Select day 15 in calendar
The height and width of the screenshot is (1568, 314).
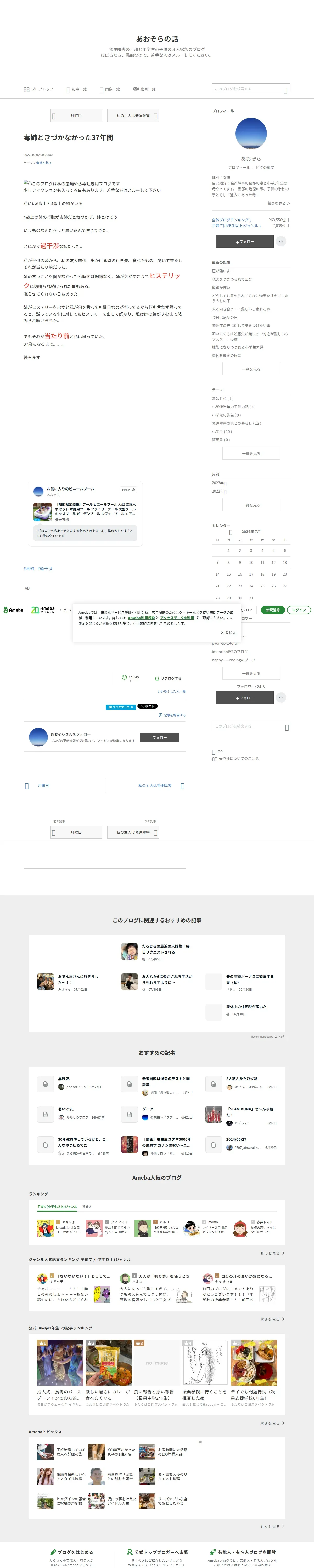[x=229, y=574]
